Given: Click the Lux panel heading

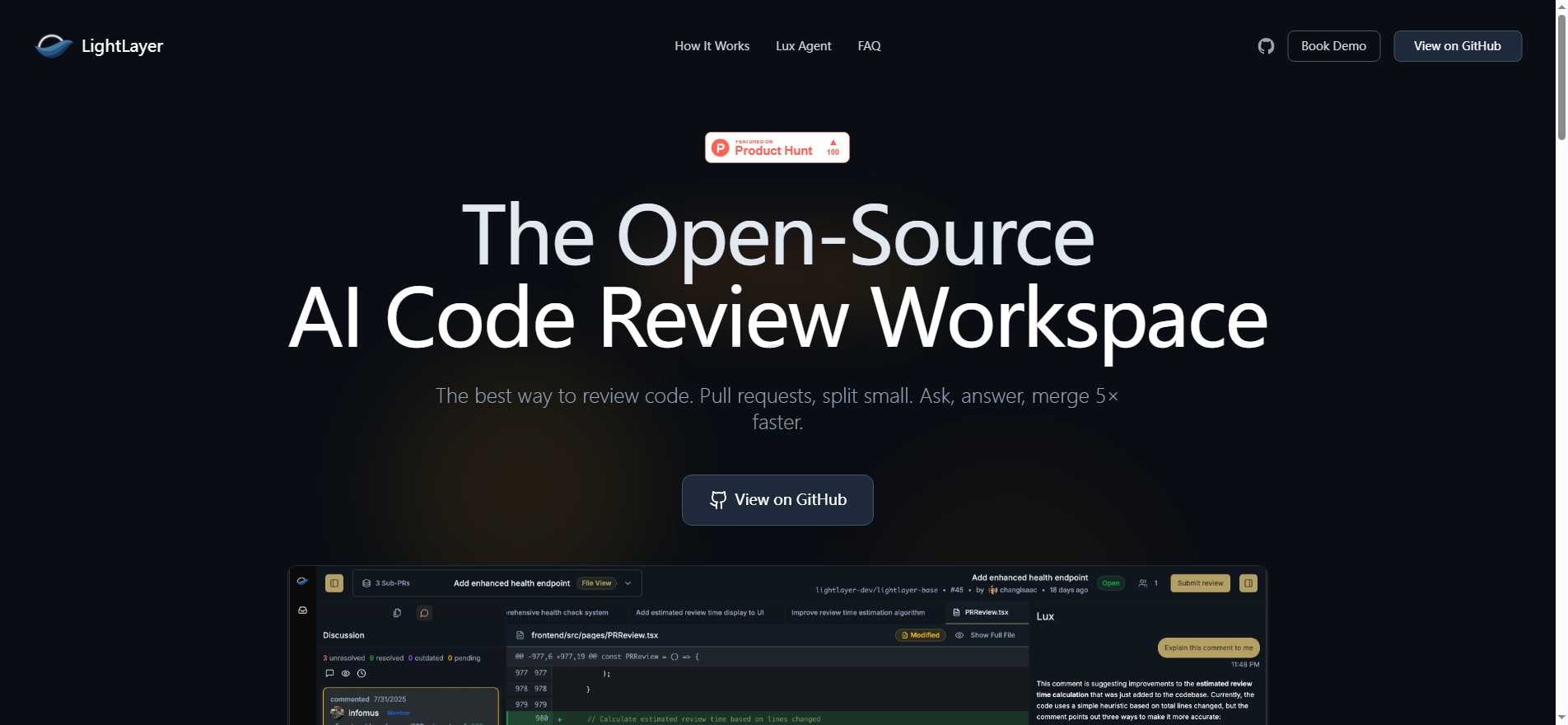Looking at the screenshot, I should tap(1045, 616).
